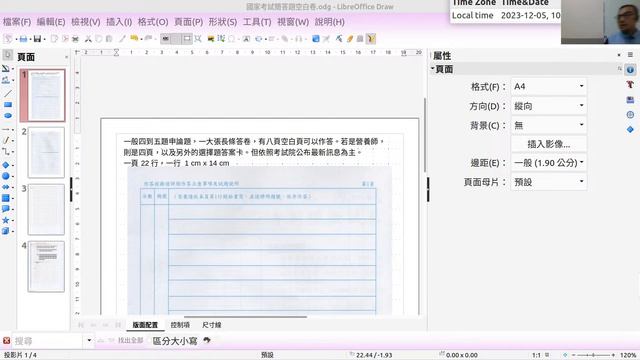Open the 格式(O) menu
Screen dimensions: 640x360
(x=153, y=22)
